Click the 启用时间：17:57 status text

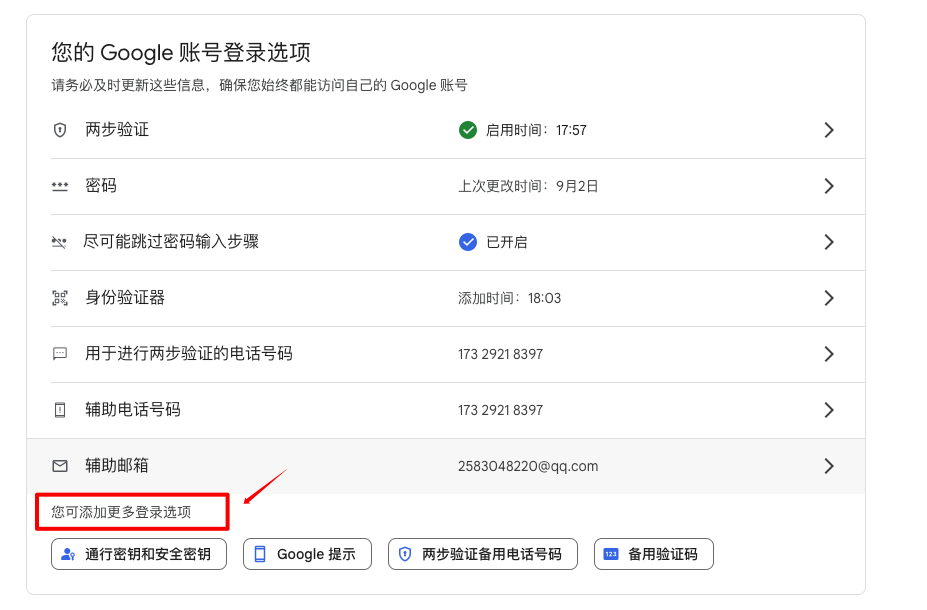tap(536, 130)
